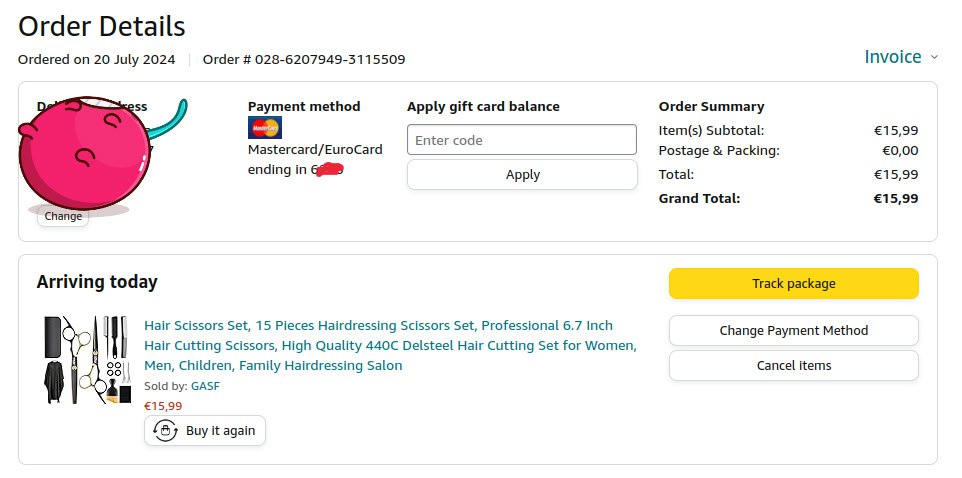Click the Buy it again button

click(205, 431)
